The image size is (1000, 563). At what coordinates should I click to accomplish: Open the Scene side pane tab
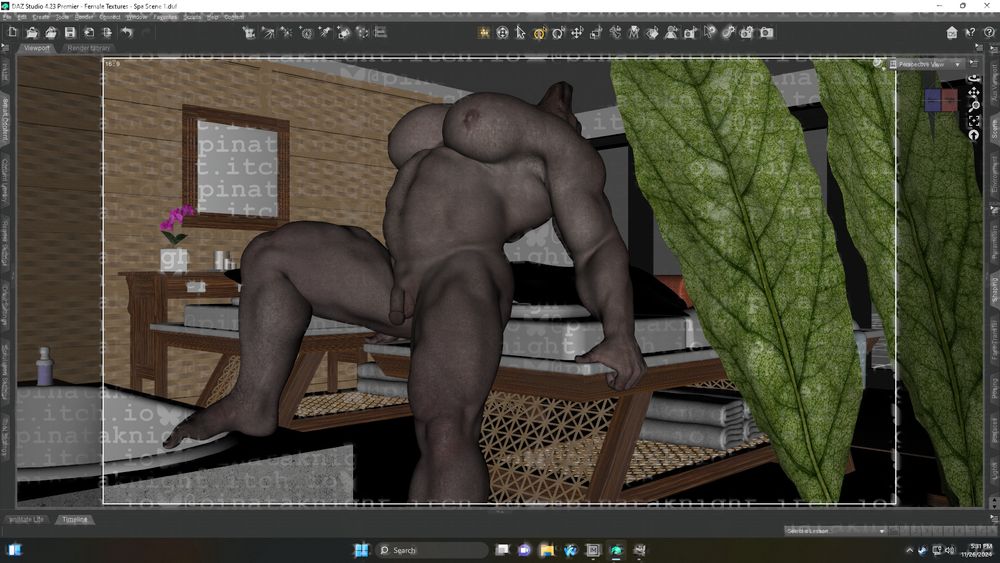[x=994, y=129]
